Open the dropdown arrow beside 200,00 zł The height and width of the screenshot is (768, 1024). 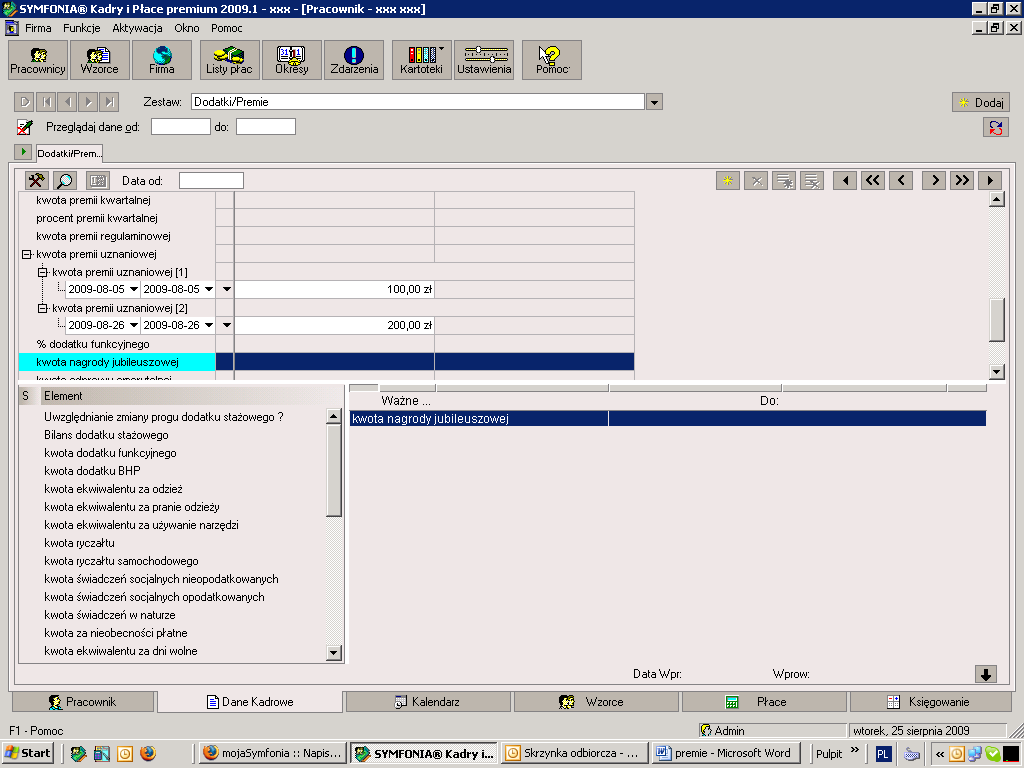point(227,325)
